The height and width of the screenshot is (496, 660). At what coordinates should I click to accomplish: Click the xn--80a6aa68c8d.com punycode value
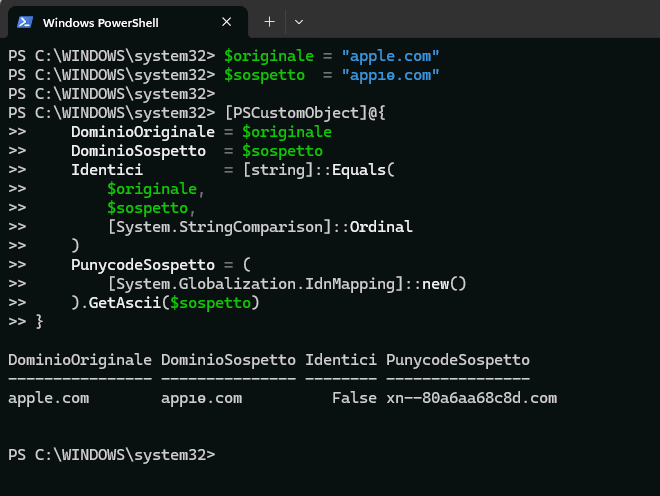pos(471,398)
